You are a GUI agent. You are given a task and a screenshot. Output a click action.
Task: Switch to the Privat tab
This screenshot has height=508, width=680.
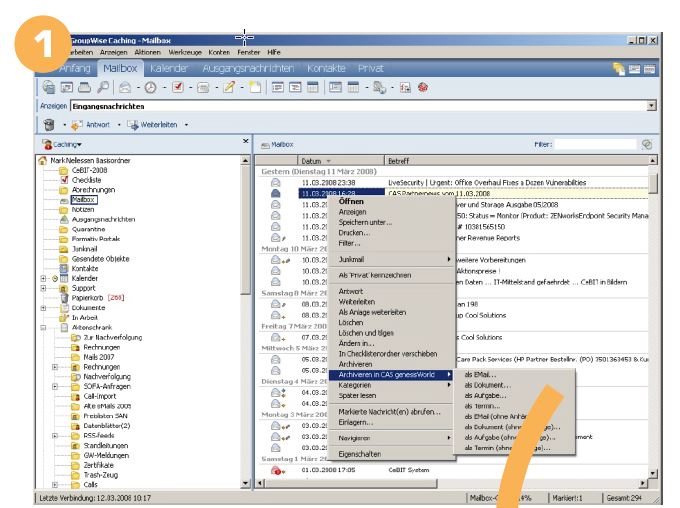pos(371,69)
